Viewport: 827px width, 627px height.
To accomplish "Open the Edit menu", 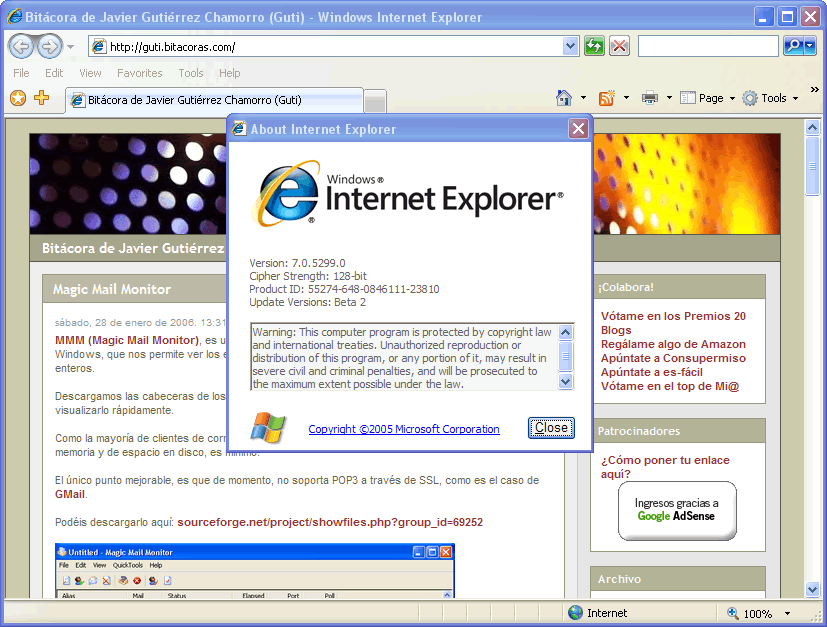I will click(54, 73).
